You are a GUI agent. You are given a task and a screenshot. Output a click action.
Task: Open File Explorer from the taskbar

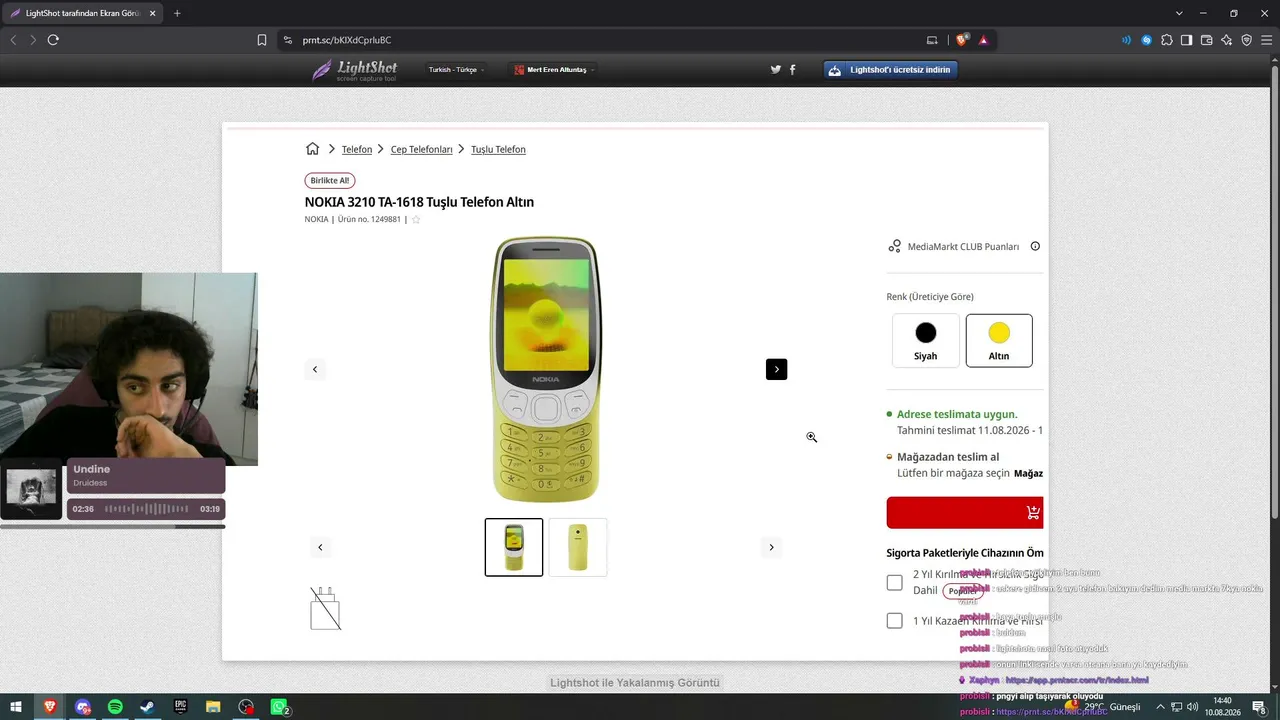point(213,707)
